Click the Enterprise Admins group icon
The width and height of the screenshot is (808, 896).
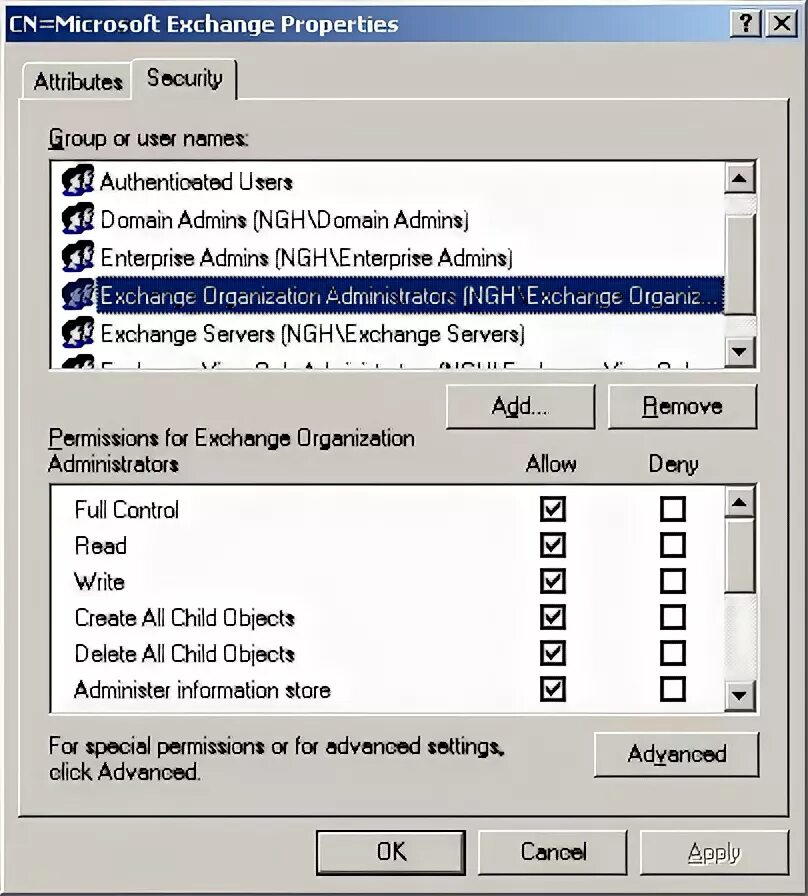pos(78,257)
